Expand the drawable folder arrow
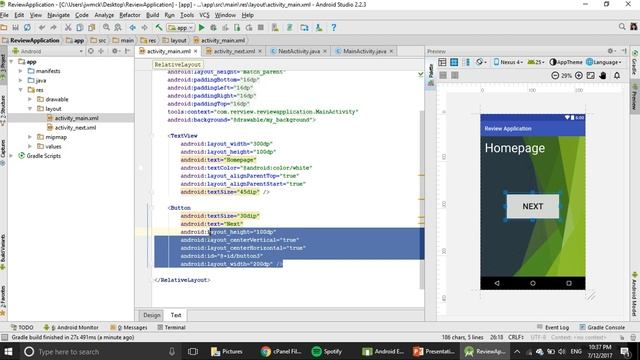The height and width of the screenshot is (360, 640). click(30, 99)
